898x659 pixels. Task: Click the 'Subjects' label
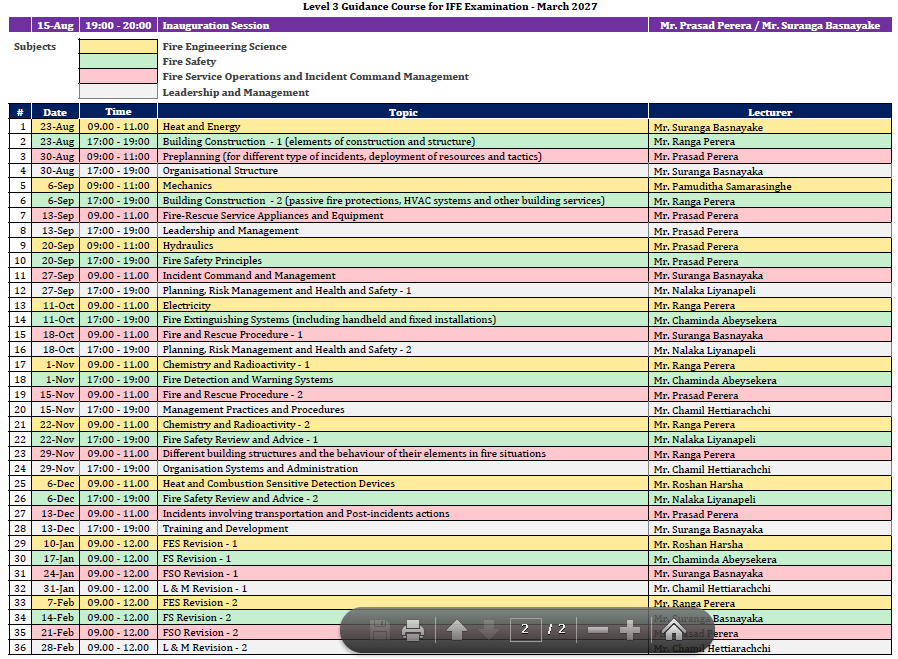(35, 46)
